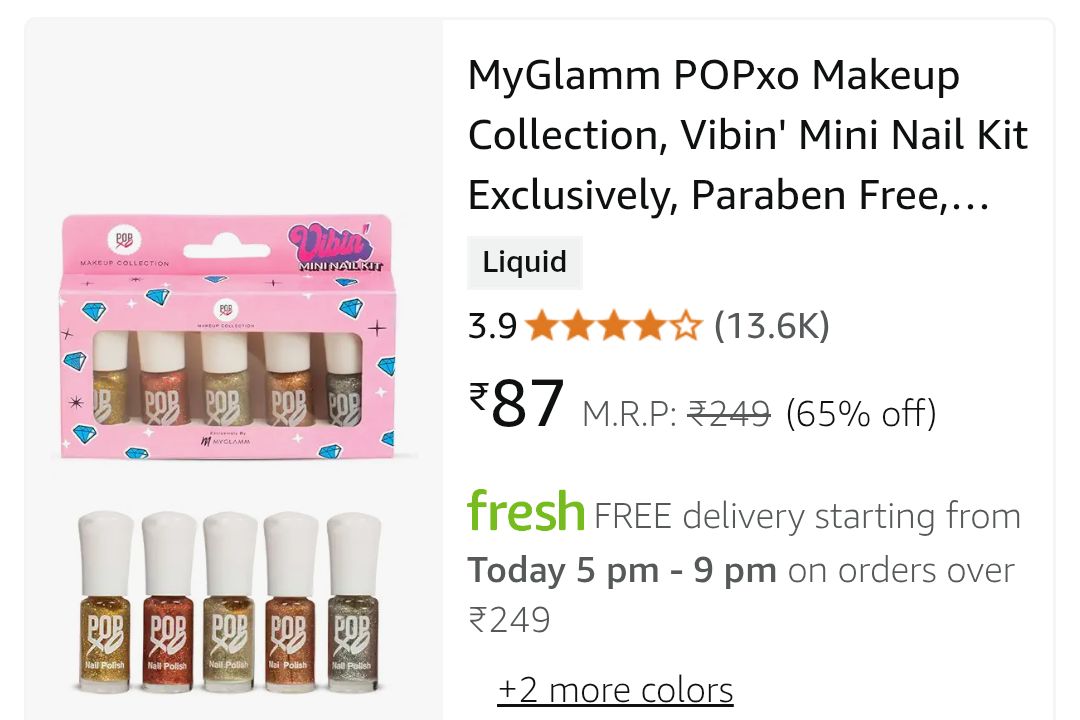Image resolution: width=1080 pixels, height=720 pixels.
Task: Select the Liquid badge label
Action: point(525,263)
